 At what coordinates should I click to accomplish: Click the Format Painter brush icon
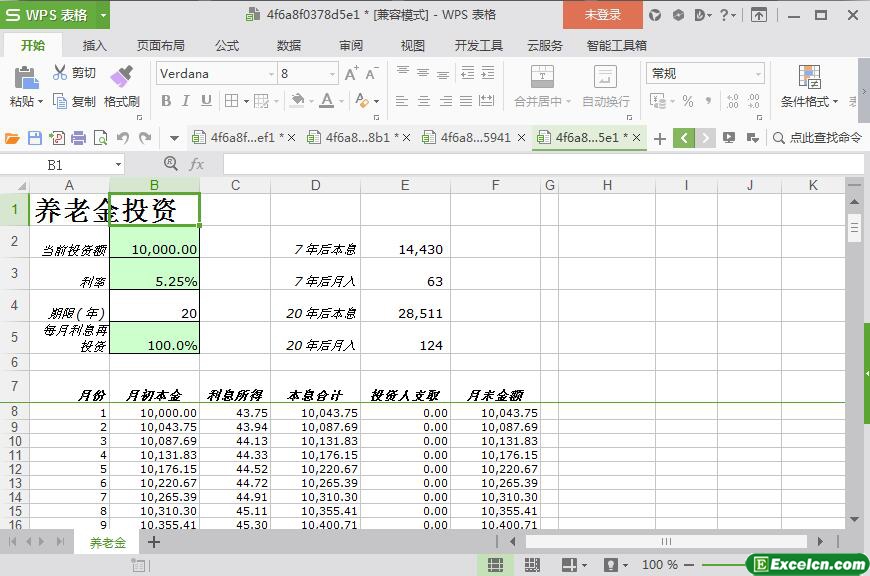point(121,77)
